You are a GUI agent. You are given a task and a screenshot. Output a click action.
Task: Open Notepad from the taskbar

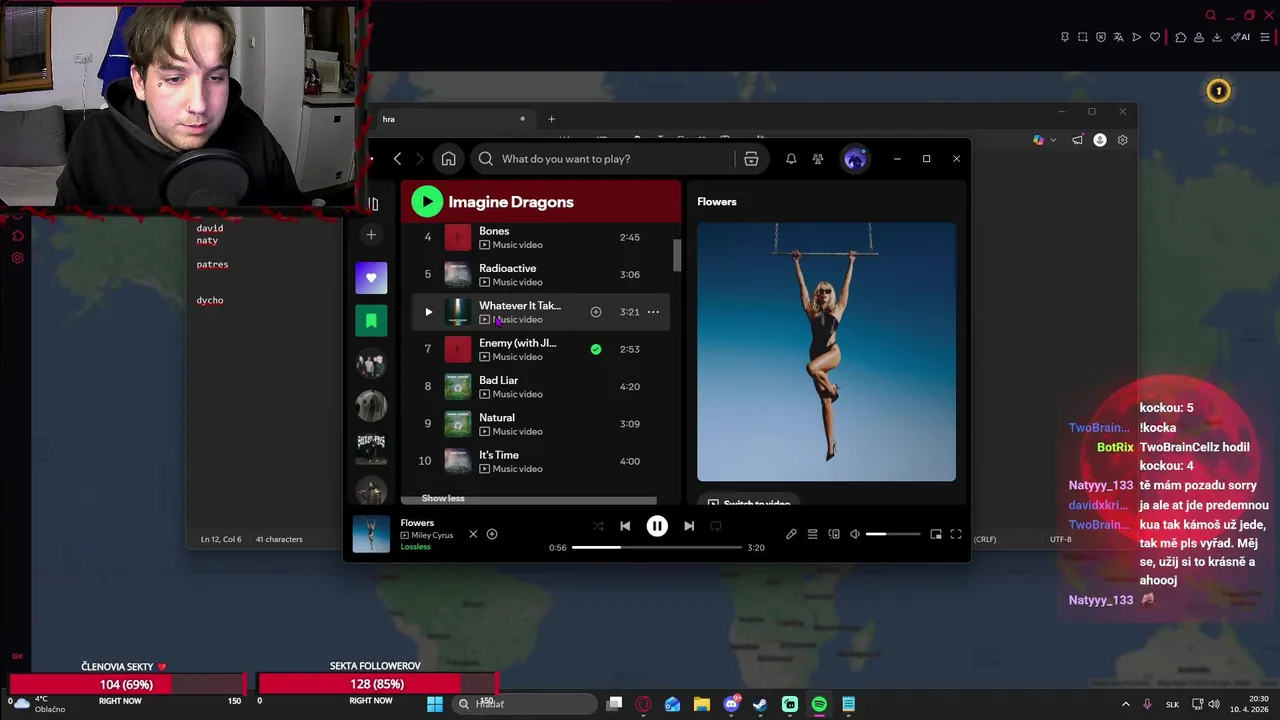[848, 704]
